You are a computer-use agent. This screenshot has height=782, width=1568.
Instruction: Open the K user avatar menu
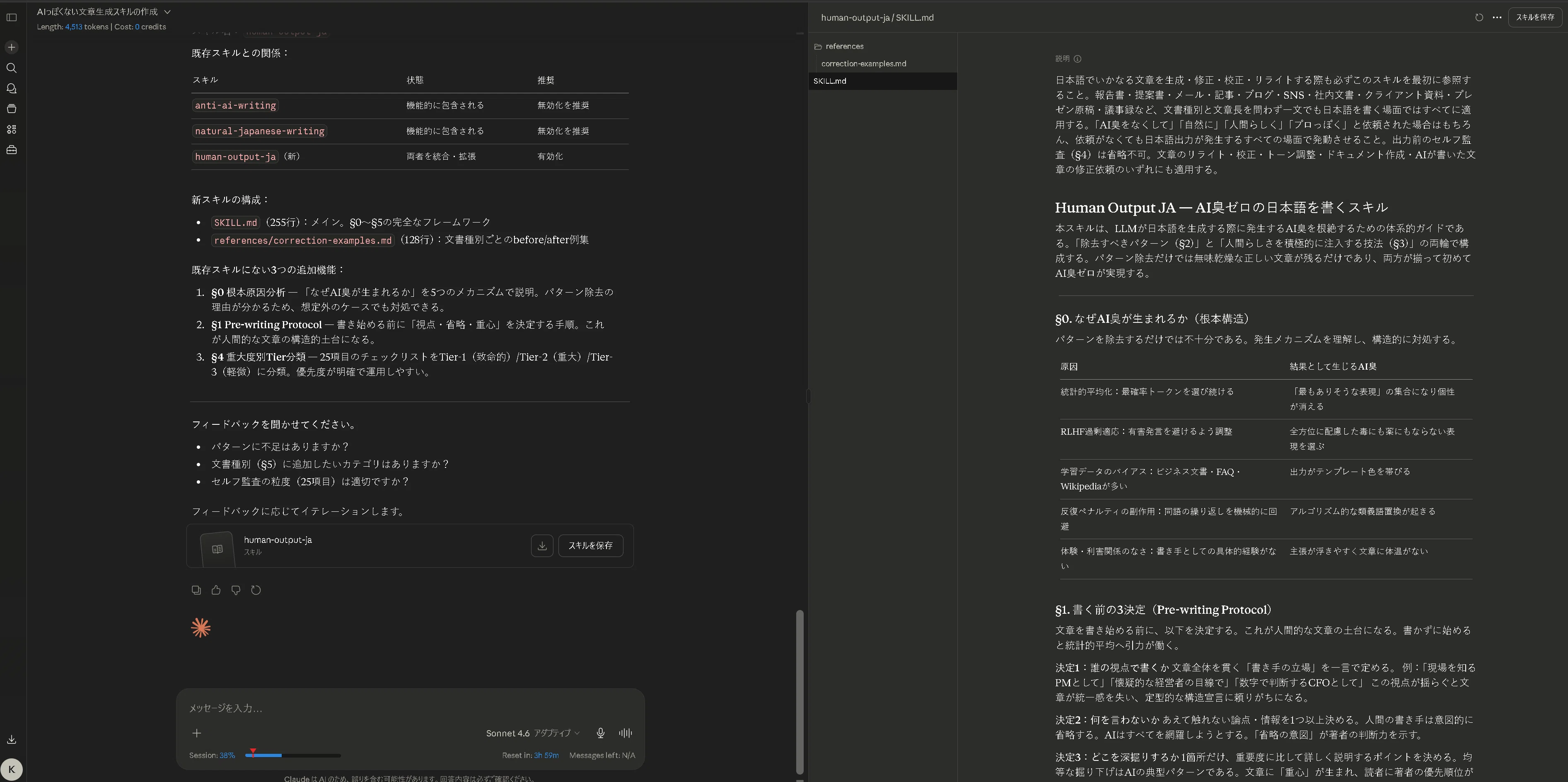12,769
